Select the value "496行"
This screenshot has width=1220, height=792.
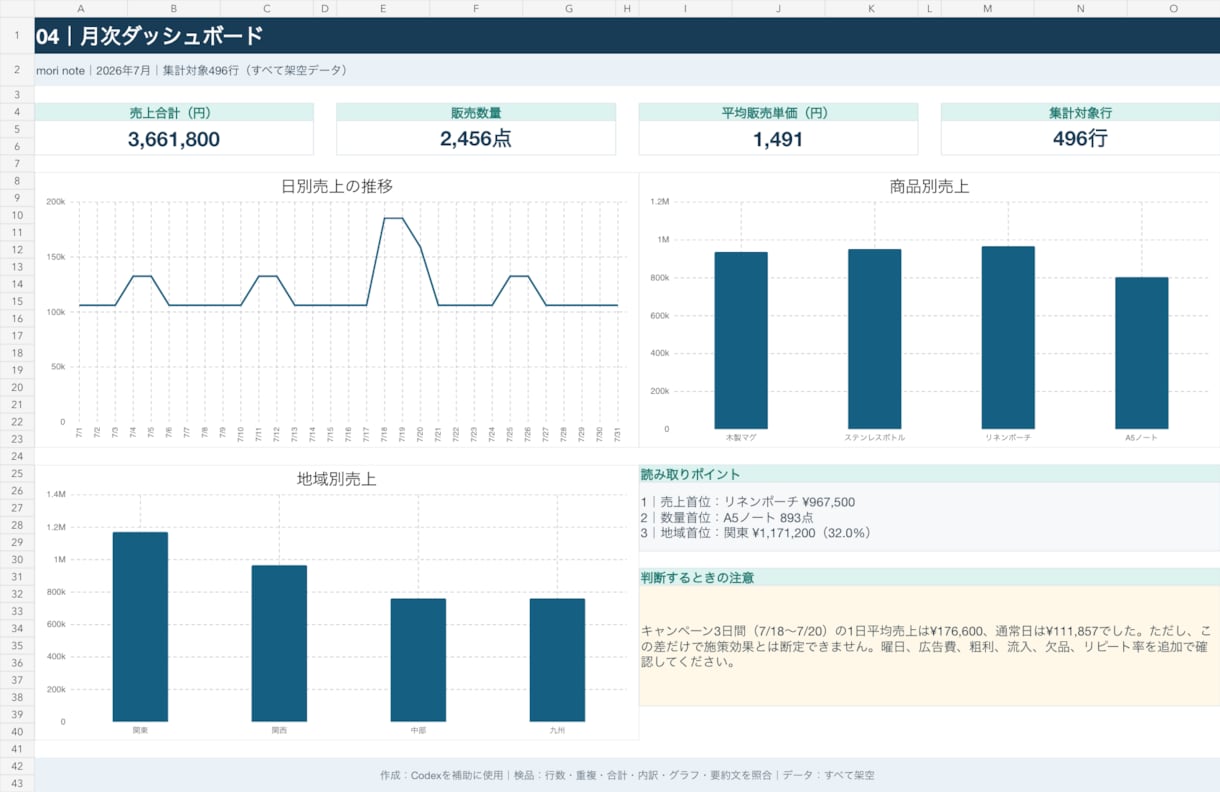[1080, 139]
